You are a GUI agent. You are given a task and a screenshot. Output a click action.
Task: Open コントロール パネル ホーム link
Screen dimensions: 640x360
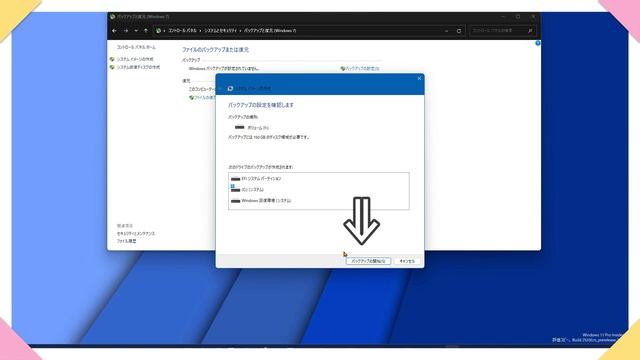(x=136, y=47)
